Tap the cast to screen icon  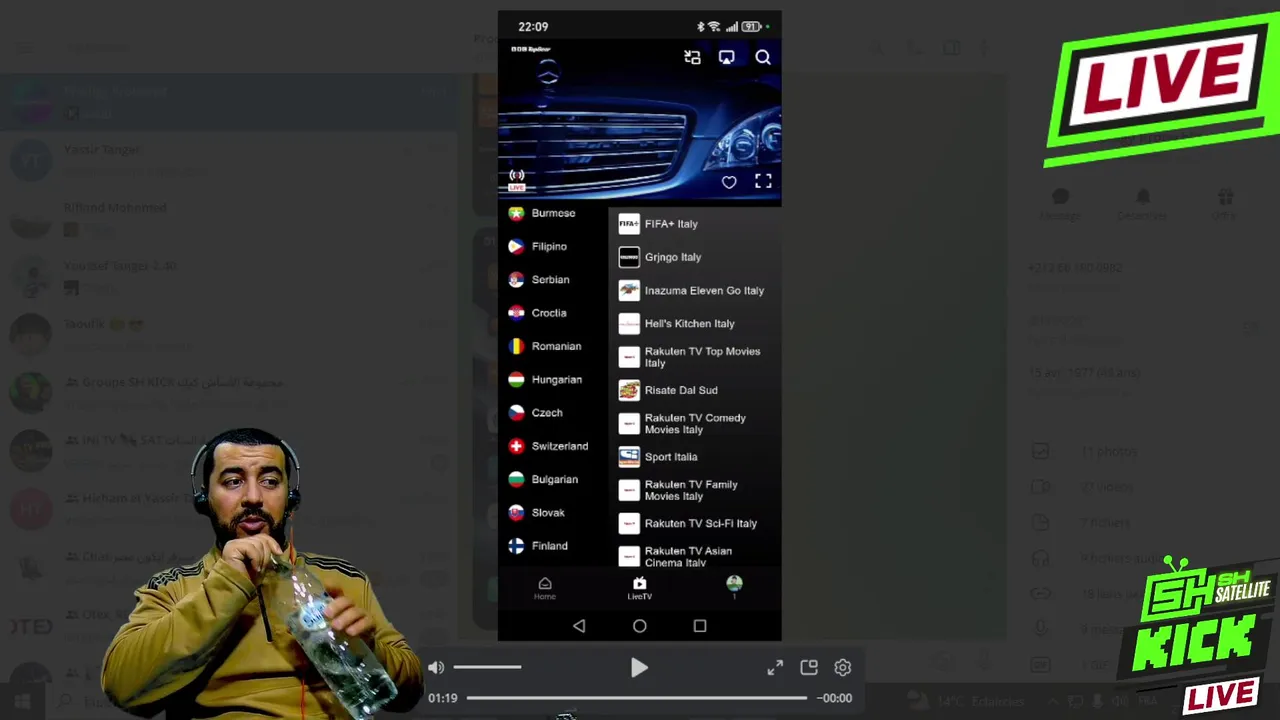(726, 57)
